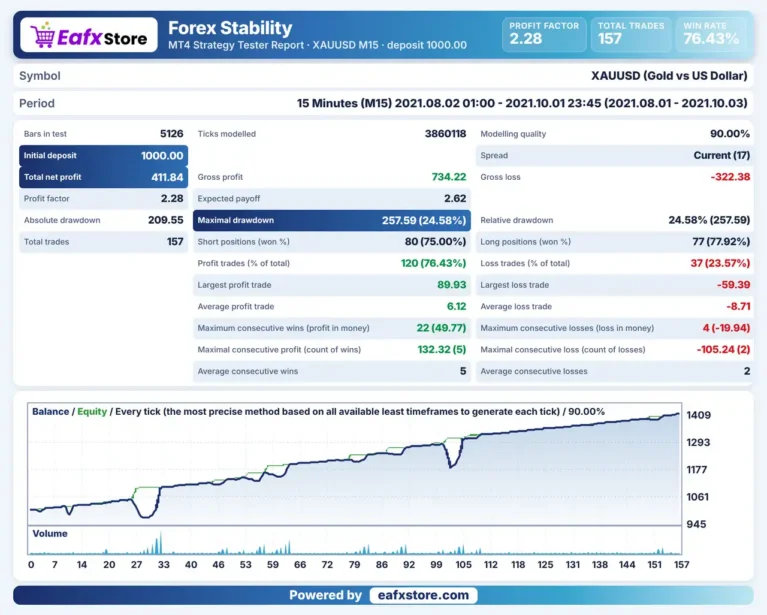Open the eafxstore.com link in footer
This screenshot has height=615, width=767.
tap(424, 595)
